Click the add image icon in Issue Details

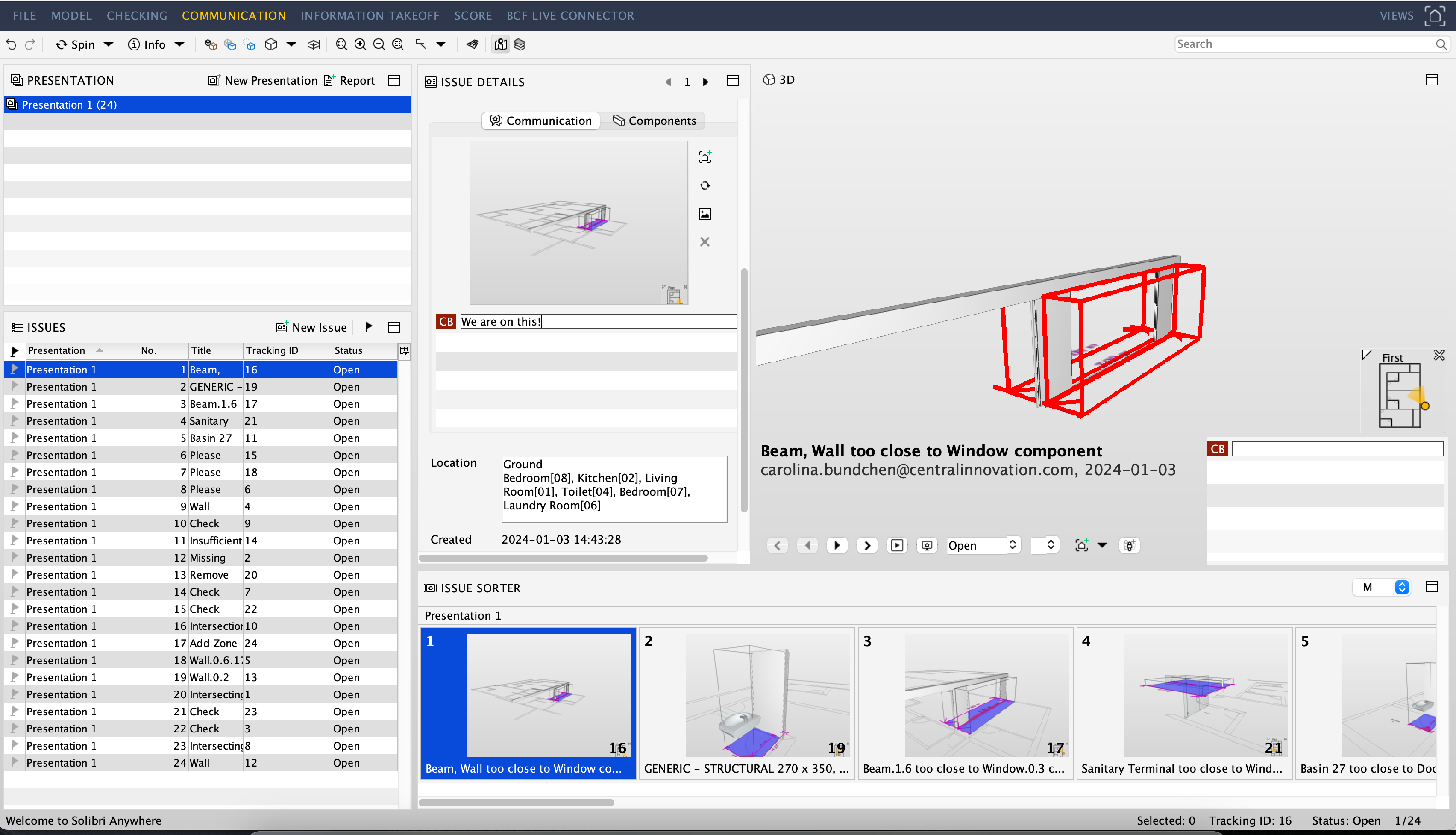[705, 213]
